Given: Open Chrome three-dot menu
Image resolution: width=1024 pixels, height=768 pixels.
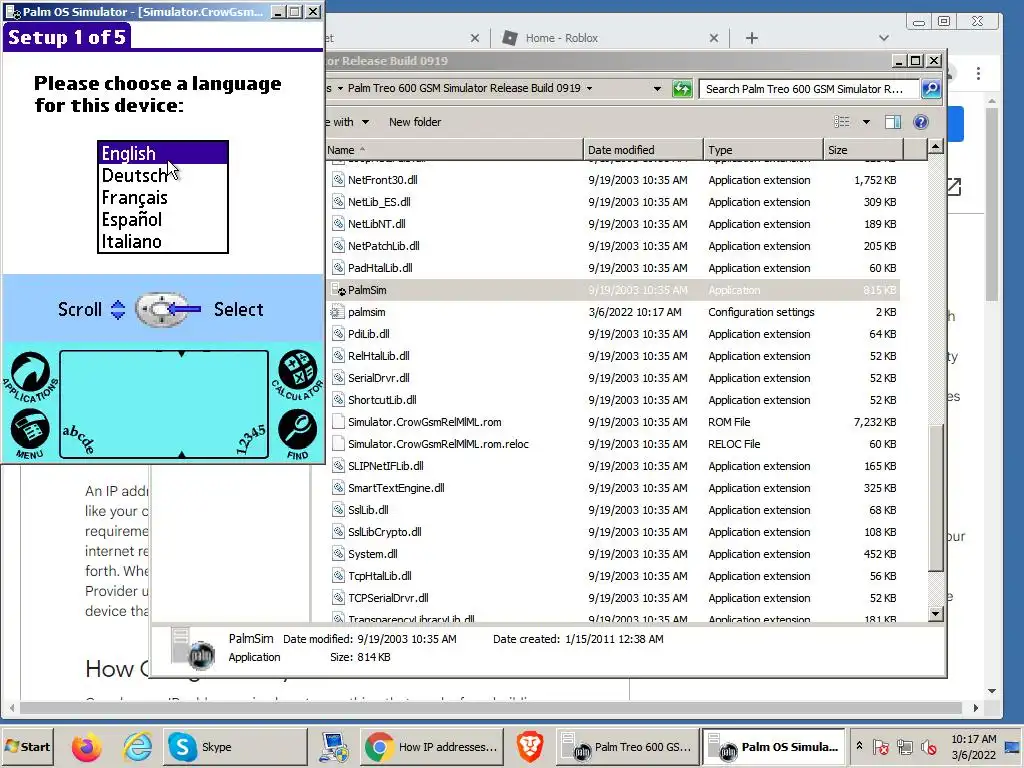Looking at the screenshot, I should tap(978, 73).
